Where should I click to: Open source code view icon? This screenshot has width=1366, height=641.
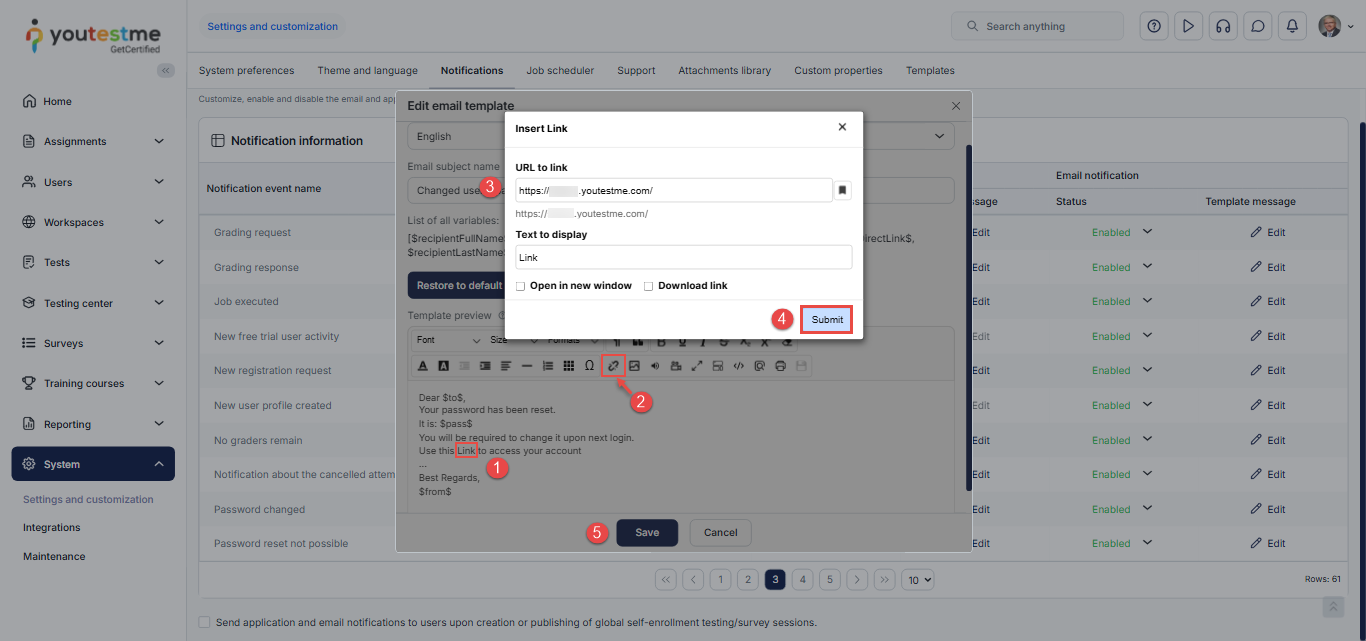[x=739, y=365]
